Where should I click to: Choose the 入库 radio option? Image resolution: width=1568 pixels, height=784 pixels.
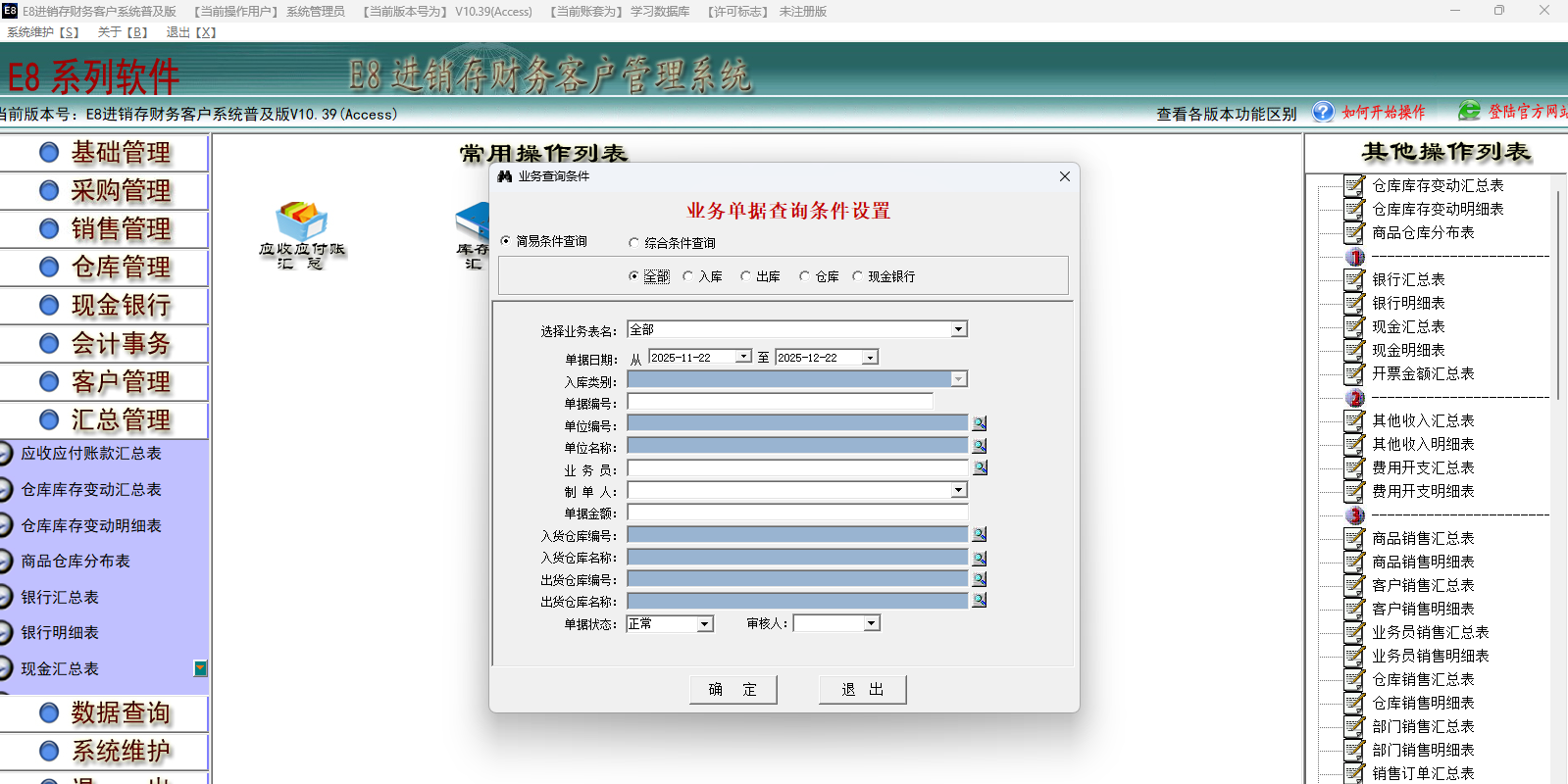click(688, 276)
